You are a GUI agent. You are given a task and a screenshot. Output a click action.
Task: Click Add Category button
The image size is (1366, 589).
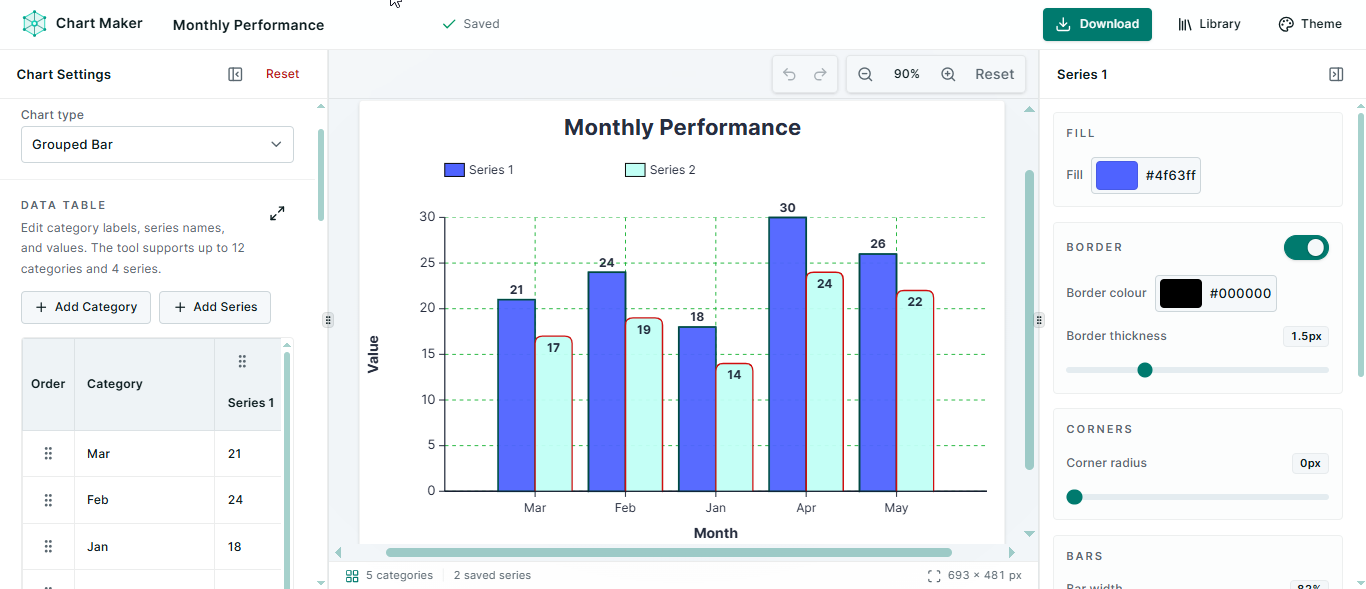click(86, 307)
